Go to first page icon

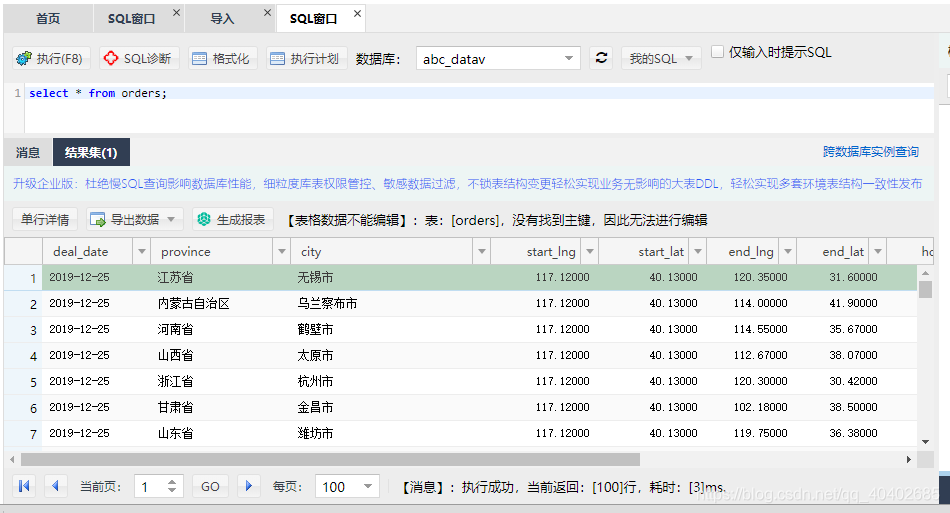pyautogui.click(x=24, y=486)
